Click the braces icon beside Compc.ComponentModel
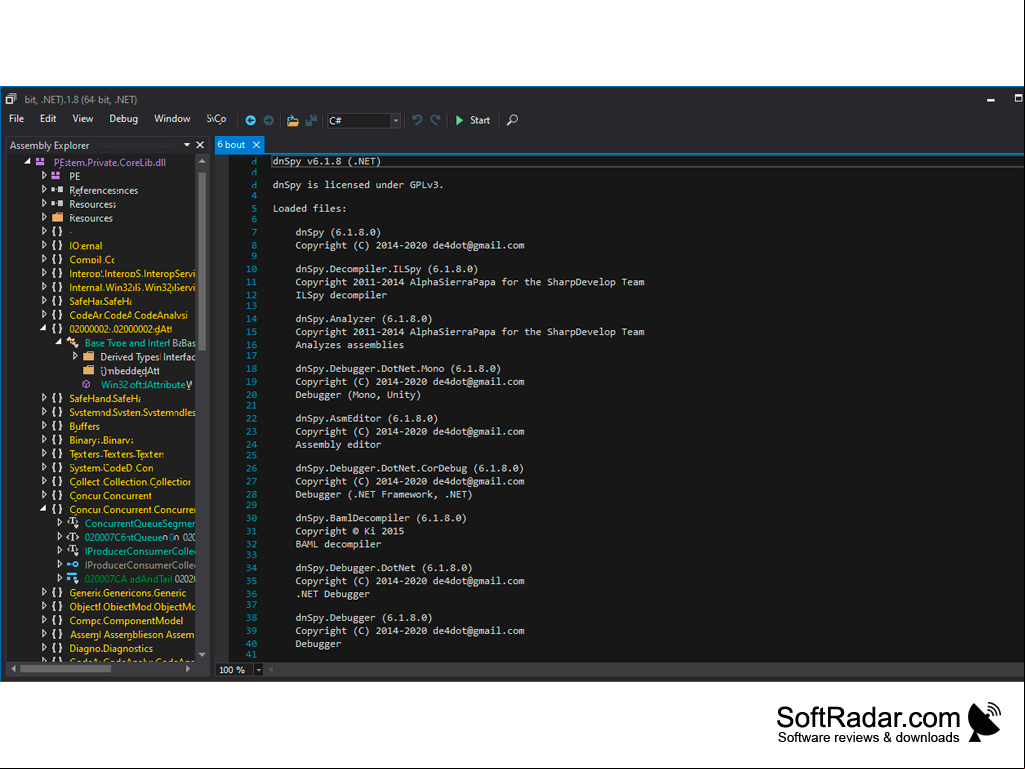Screen dimensions: 1025x769 (58, 621)
